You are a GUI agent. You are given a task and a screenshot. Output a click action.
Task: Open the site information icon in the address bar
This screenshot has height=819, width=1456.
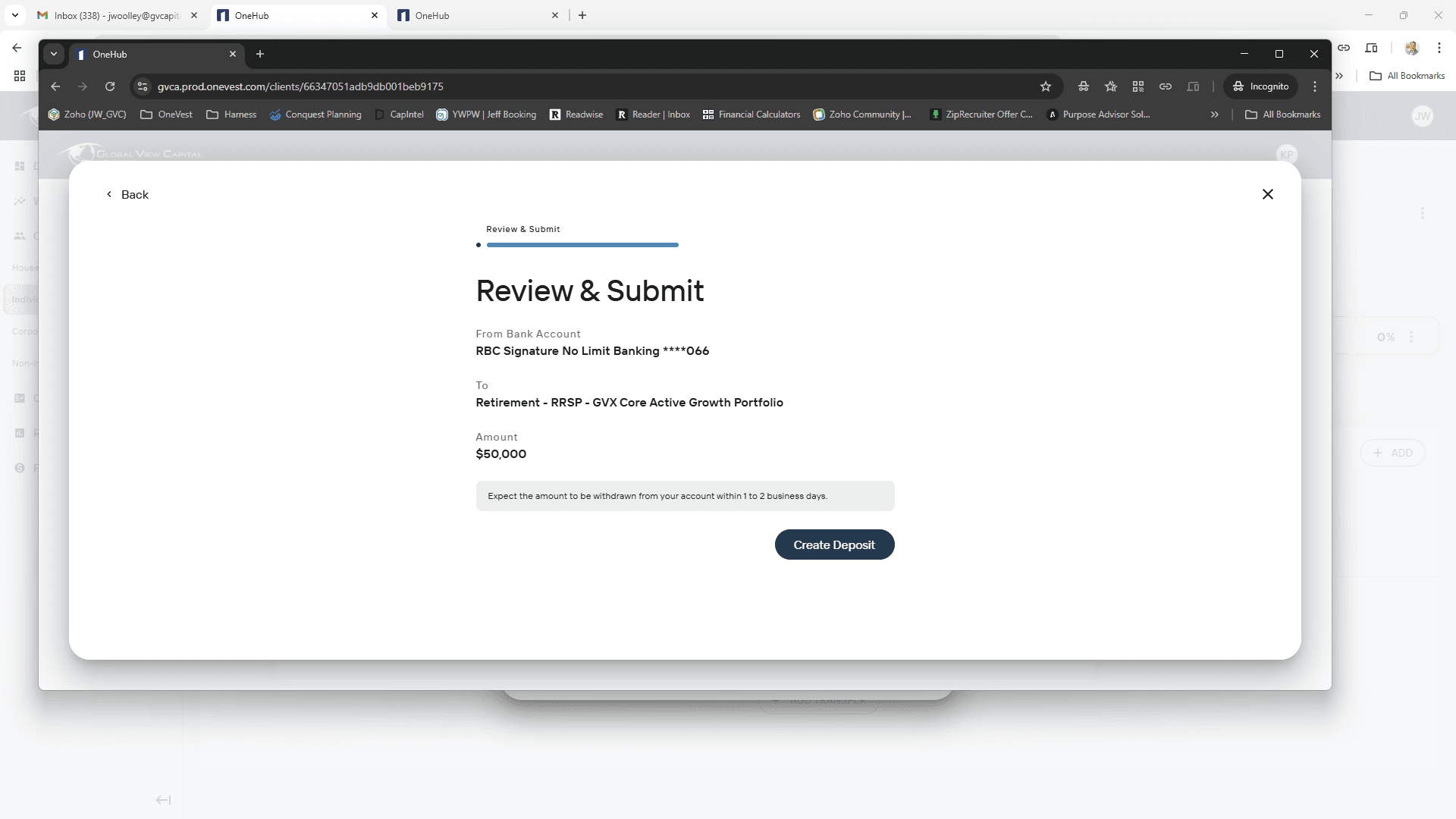point(143,86)
